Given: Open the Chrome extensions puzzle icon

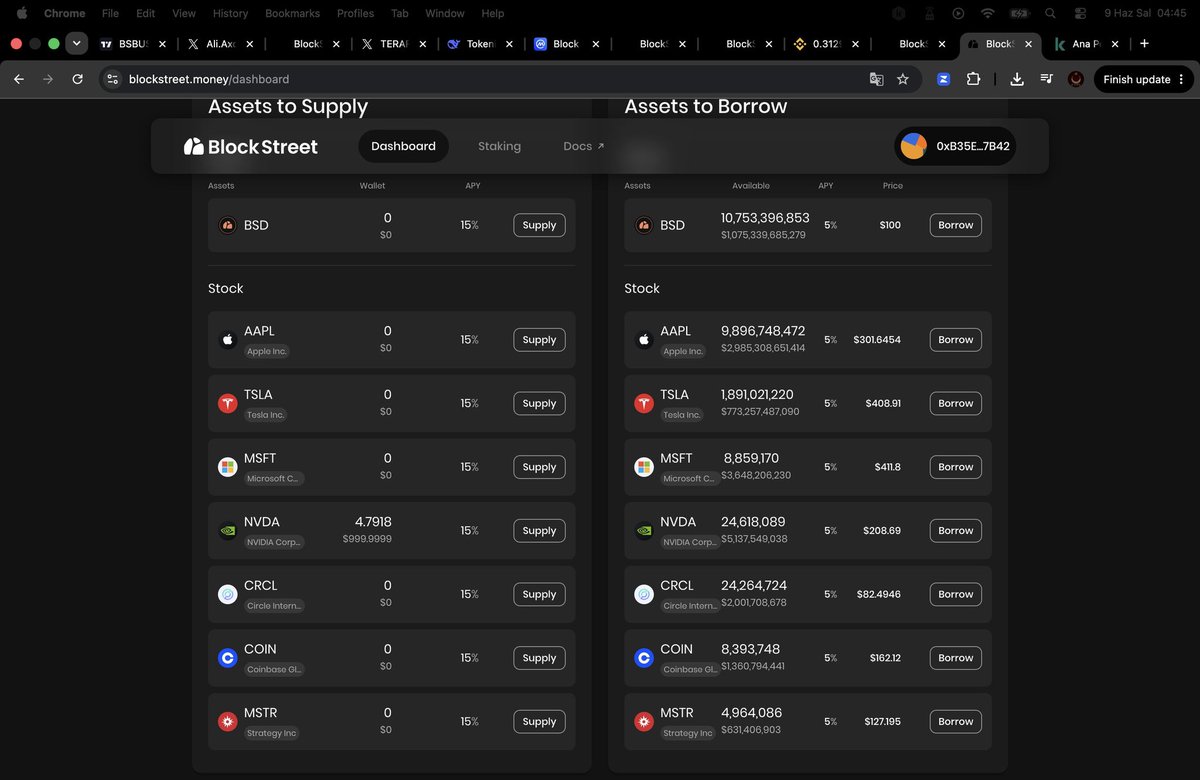Looking at the screenshot, I should pyautogui.click(x=973, y=79).
